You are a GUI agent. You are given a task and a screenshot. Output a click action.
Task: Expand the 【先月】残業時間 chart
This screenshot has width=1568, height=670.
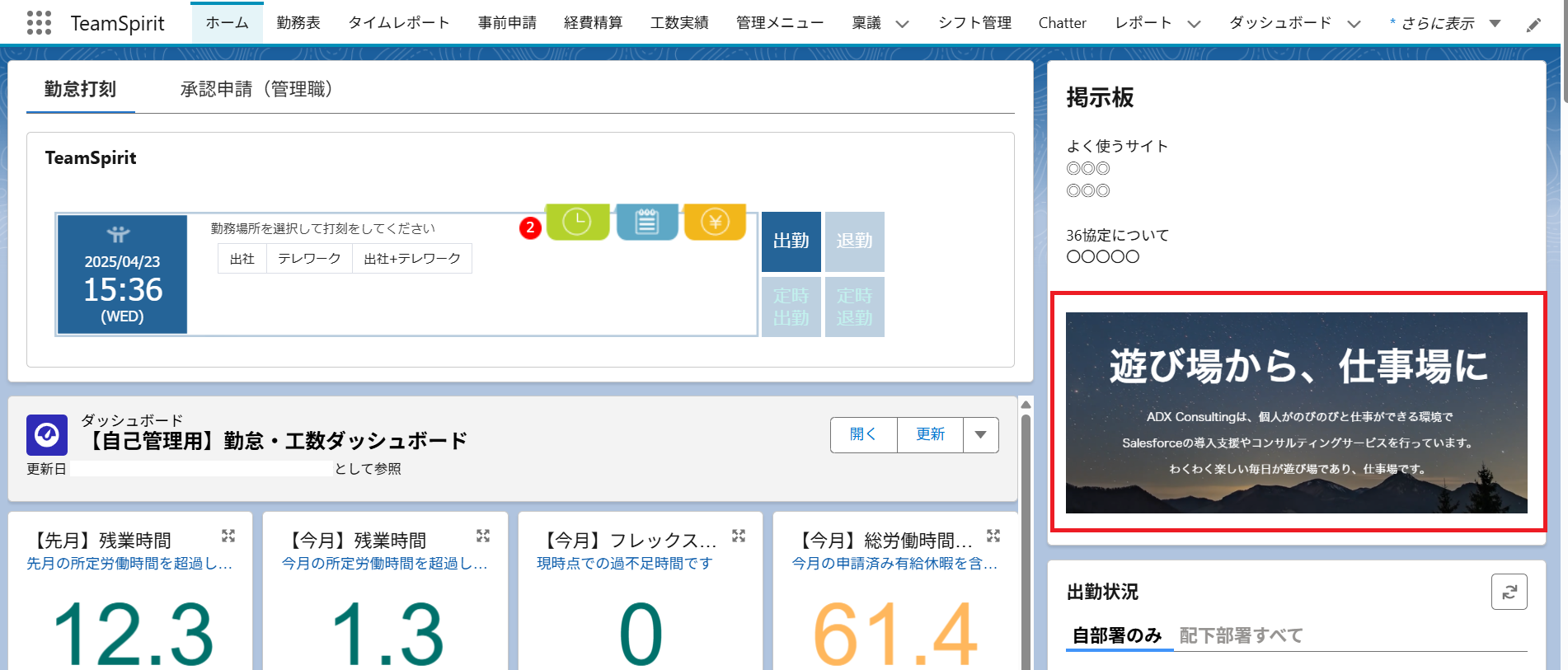click(228, 536)
